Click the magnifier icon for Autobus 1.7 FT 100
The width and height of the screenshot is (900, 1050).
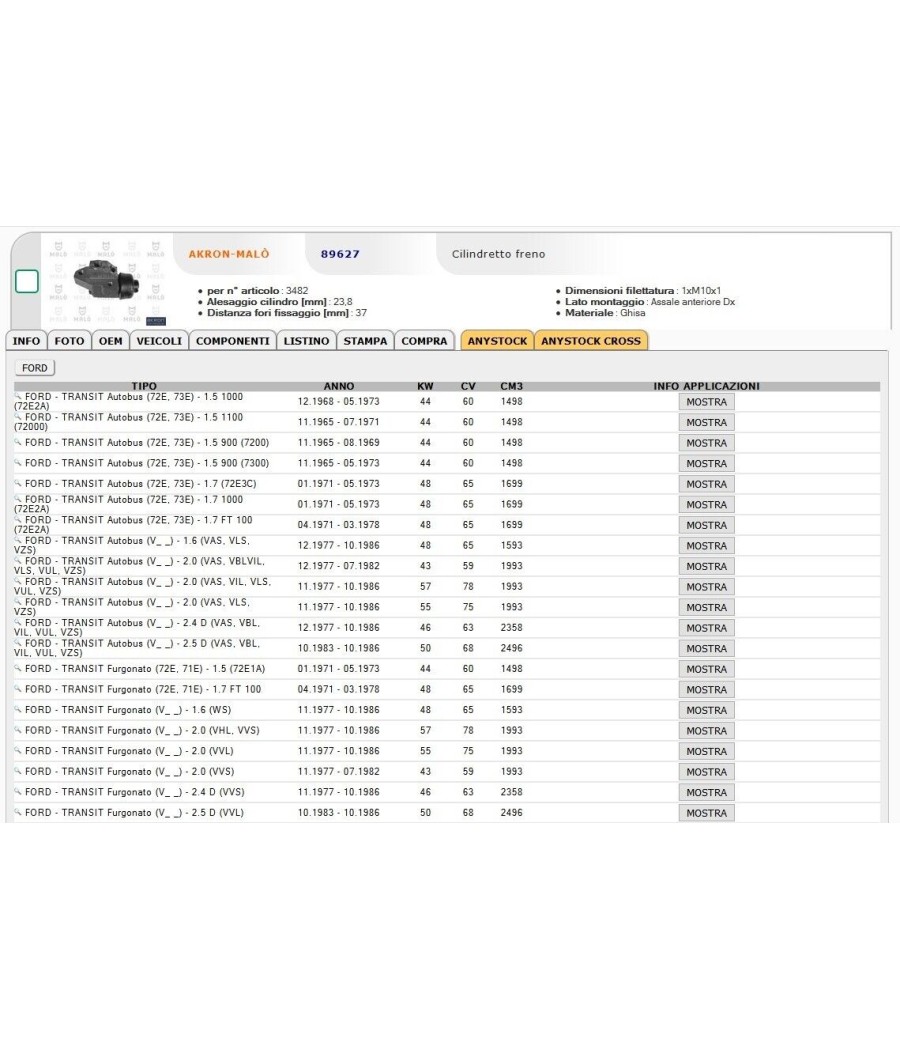[x=18, y=520]
